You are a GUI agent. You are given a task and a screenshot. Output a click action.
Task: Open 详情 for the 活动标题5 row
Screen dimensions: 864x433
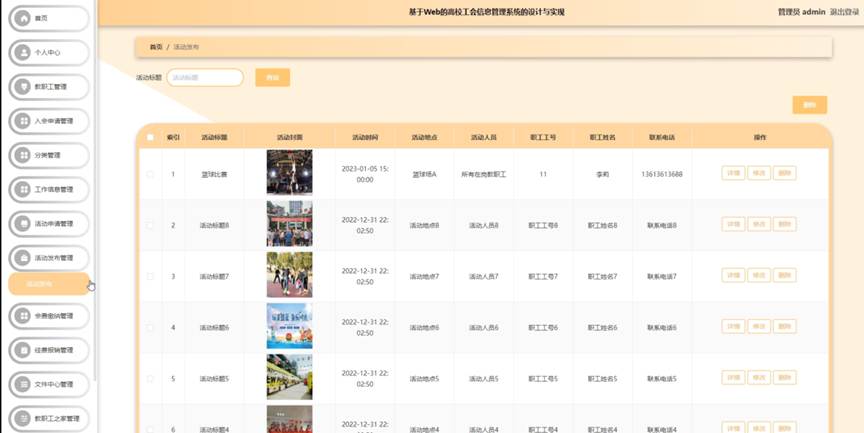[733, 377]
